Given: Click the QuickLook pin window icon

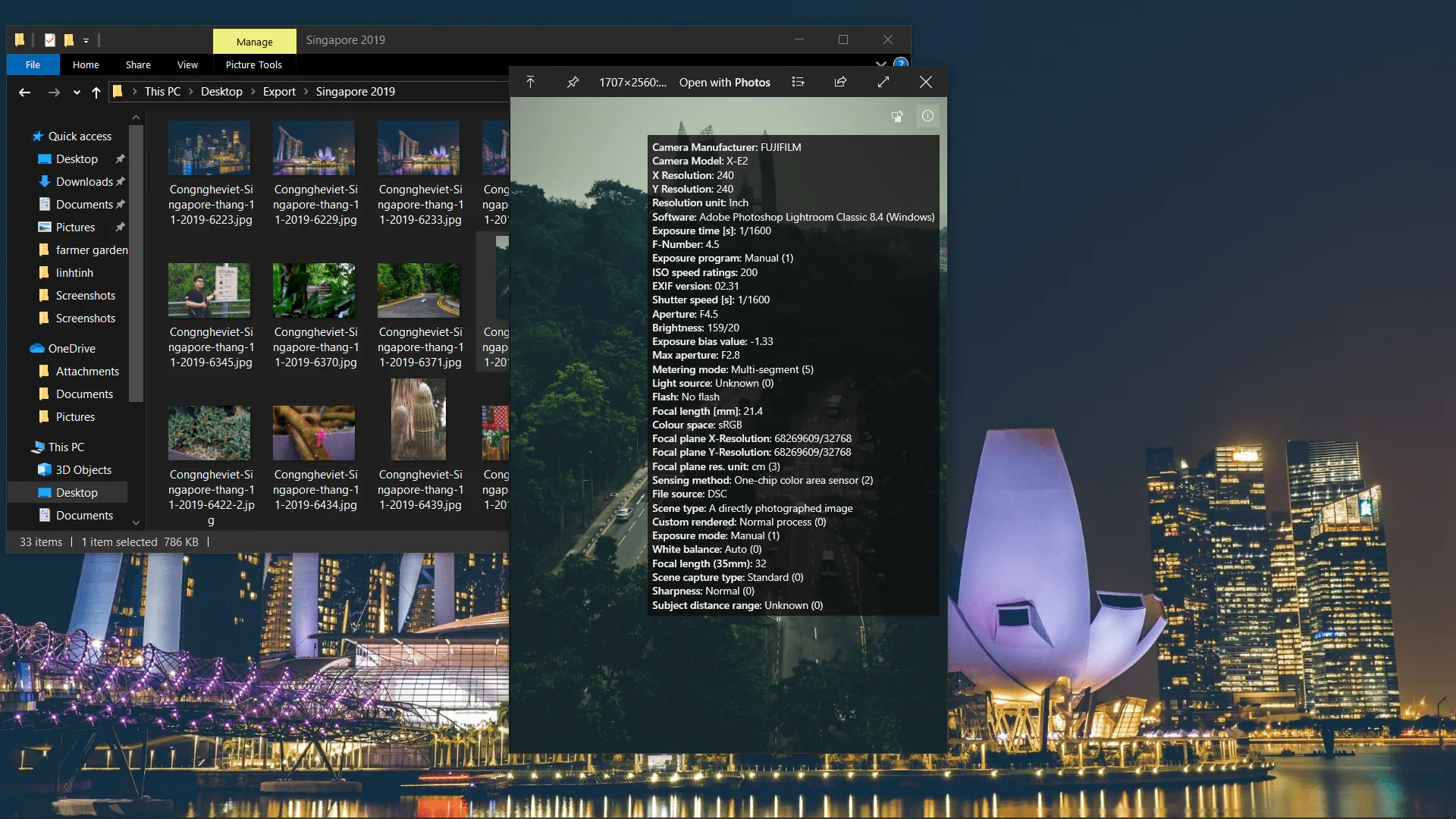Looking at the screenshot, I should click(573, 82).
